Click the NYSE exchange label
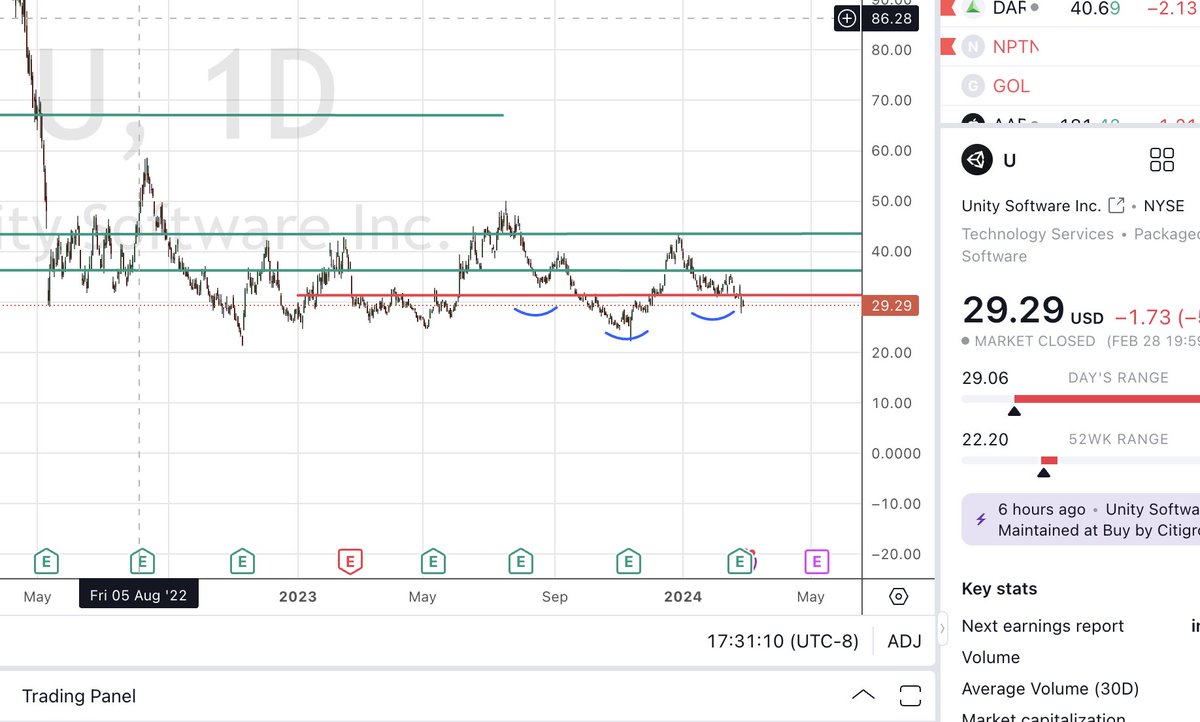 tap(1163, 206)
